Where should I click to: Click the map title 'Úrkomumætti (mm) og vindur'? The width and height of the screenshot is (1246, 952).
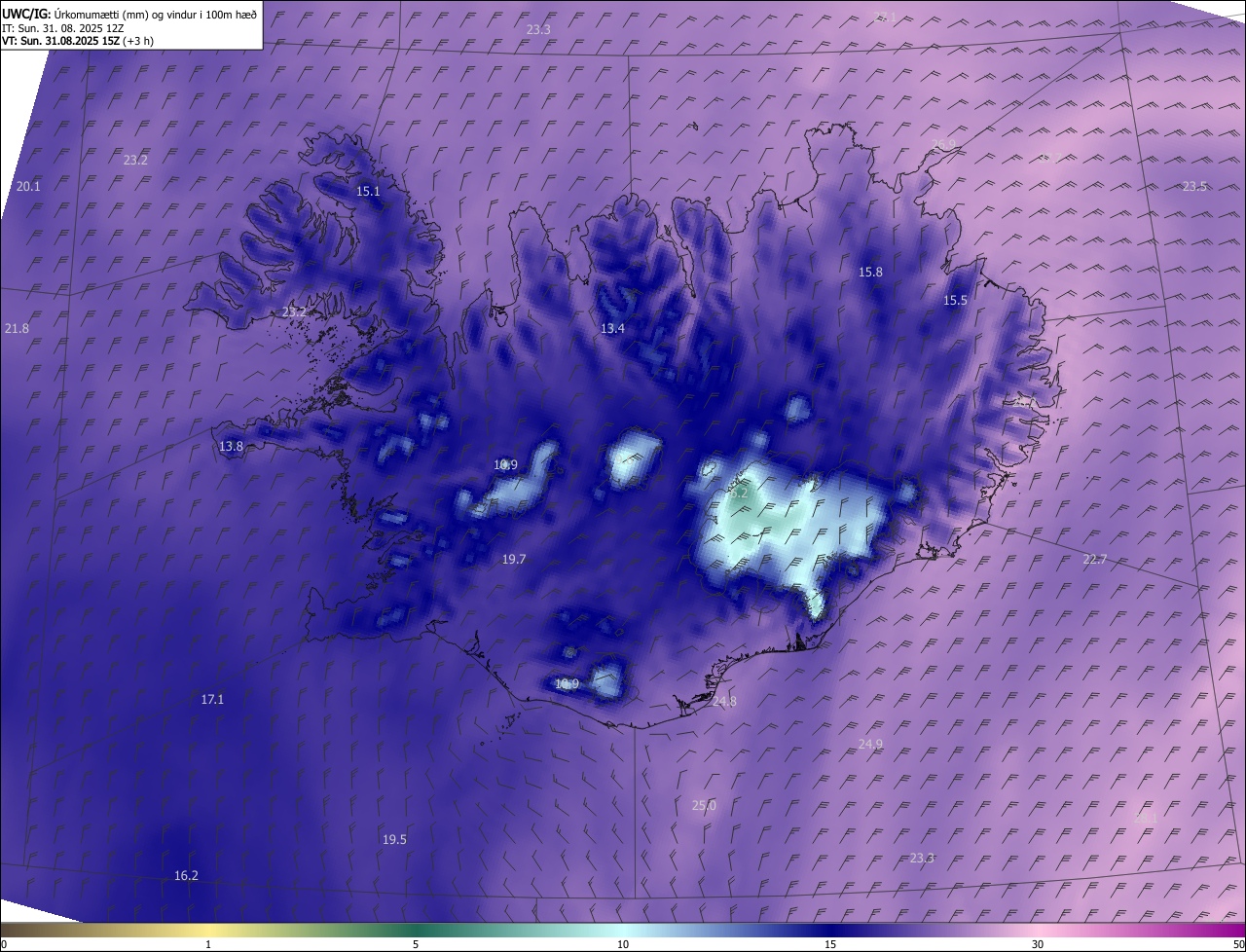(124, 14)
